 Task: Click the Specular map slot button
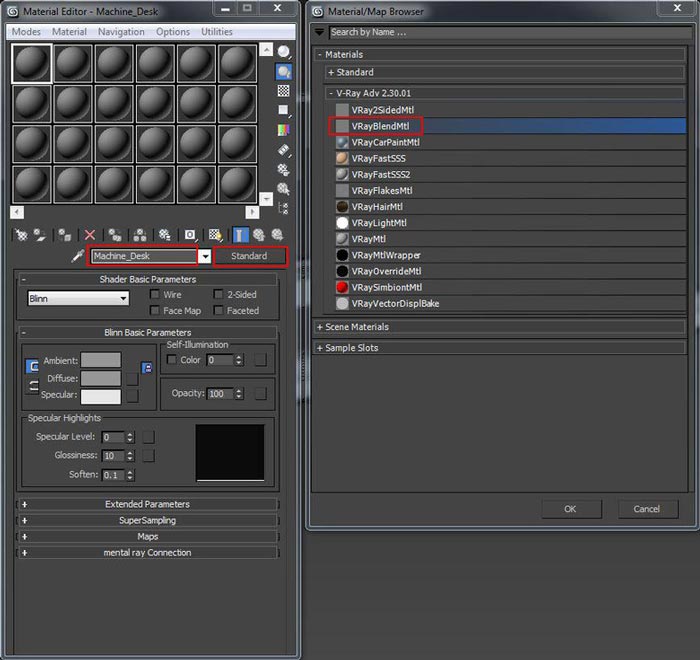click(x=132, y=396)
